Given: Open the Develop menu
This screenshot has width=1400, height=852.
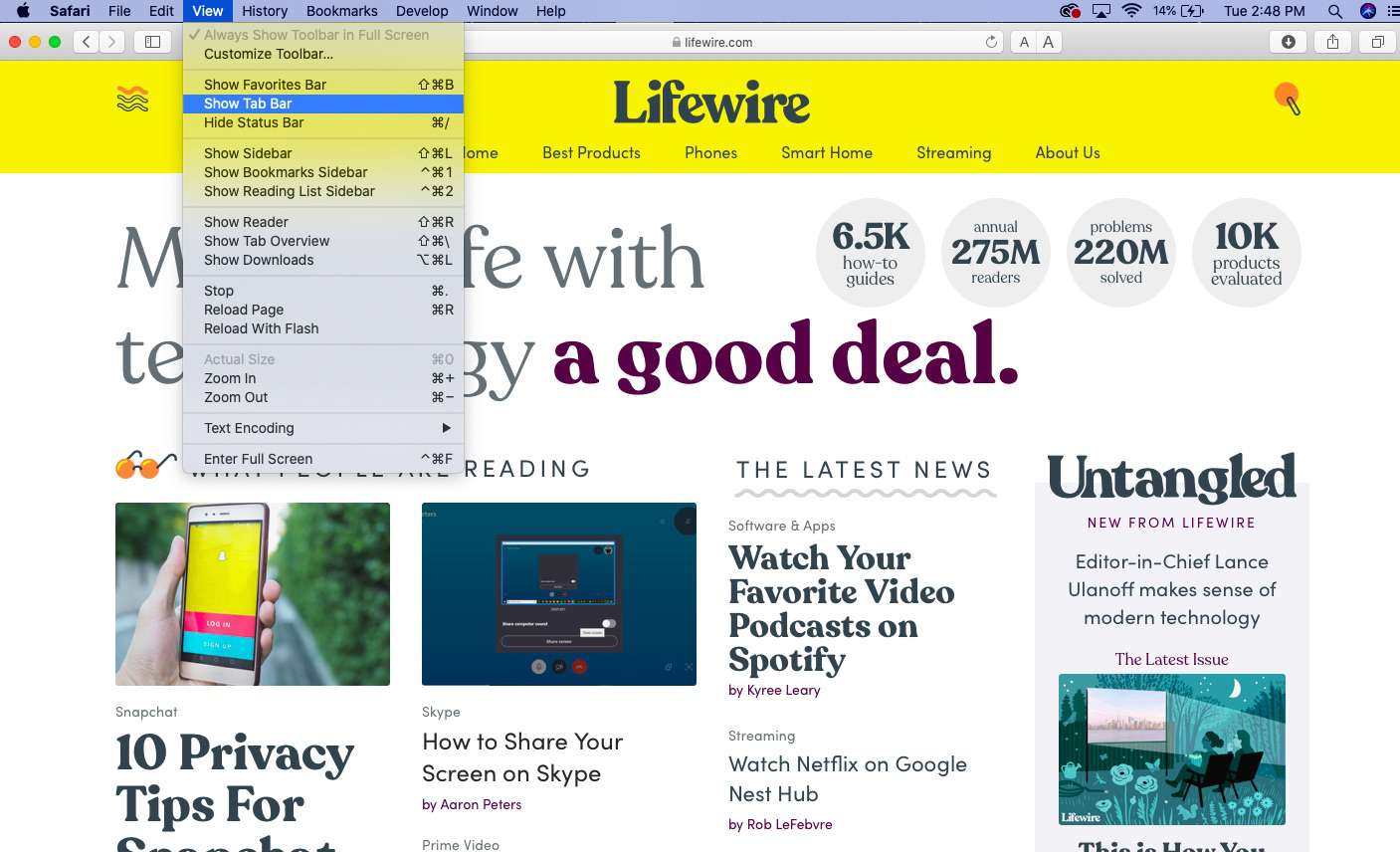Looking at the screenshot, I should click(422, 11).
